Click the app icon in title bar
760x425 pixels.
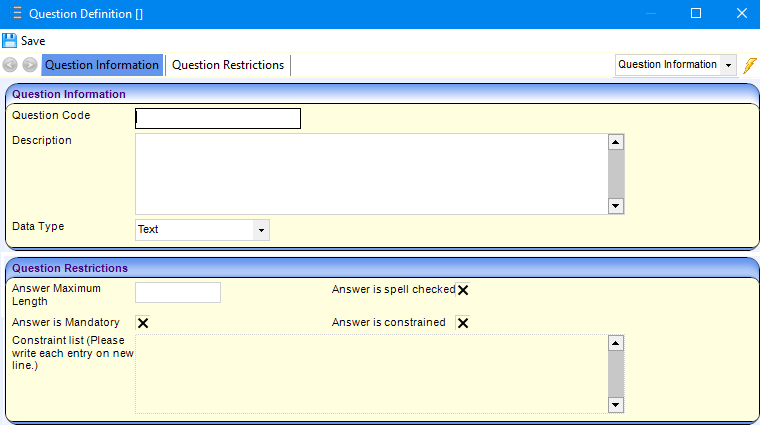pyautogui.click(x=16, y=13)
